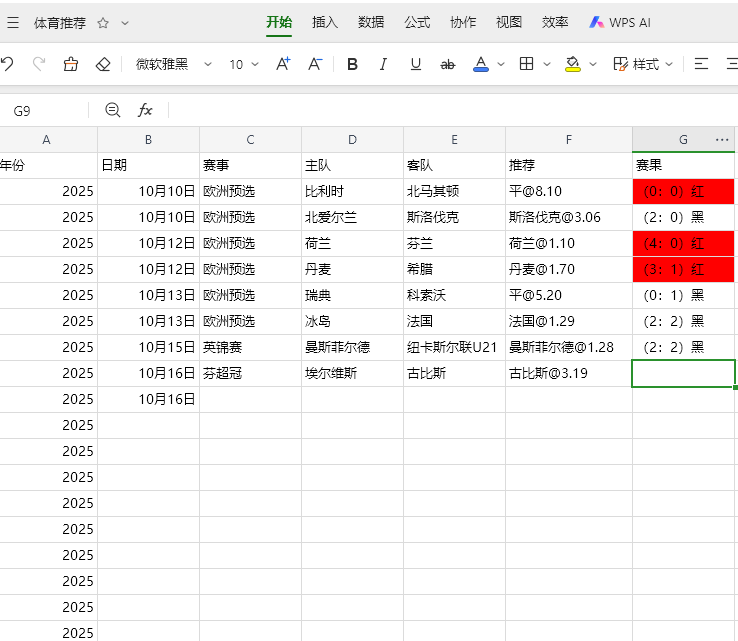Expand the document title dropdown arrow
This screenshot has height=641, width=738.
tap(125, 23)
